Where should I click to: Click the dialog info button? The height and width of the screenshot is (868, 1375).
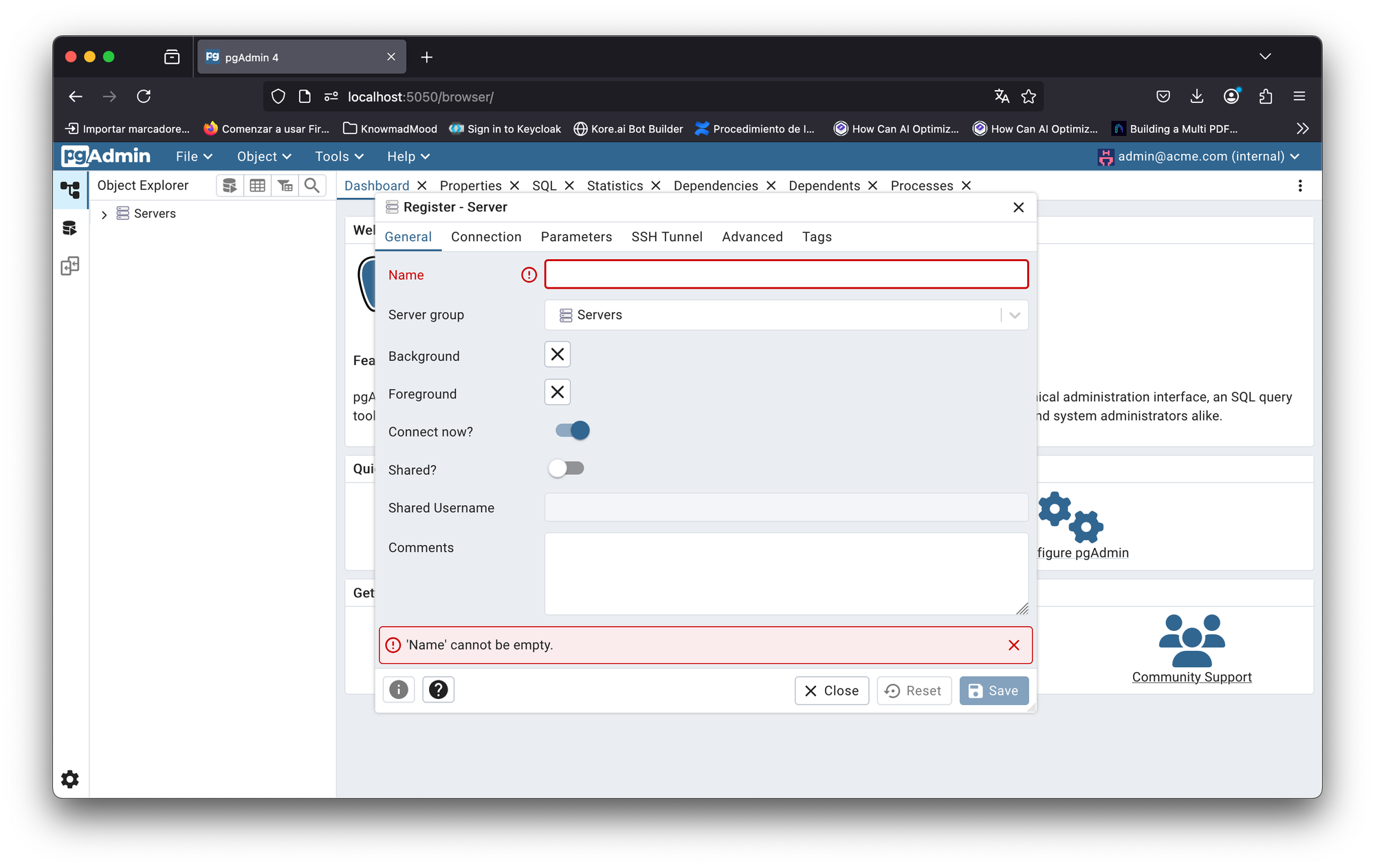click(x=399, y=689)
